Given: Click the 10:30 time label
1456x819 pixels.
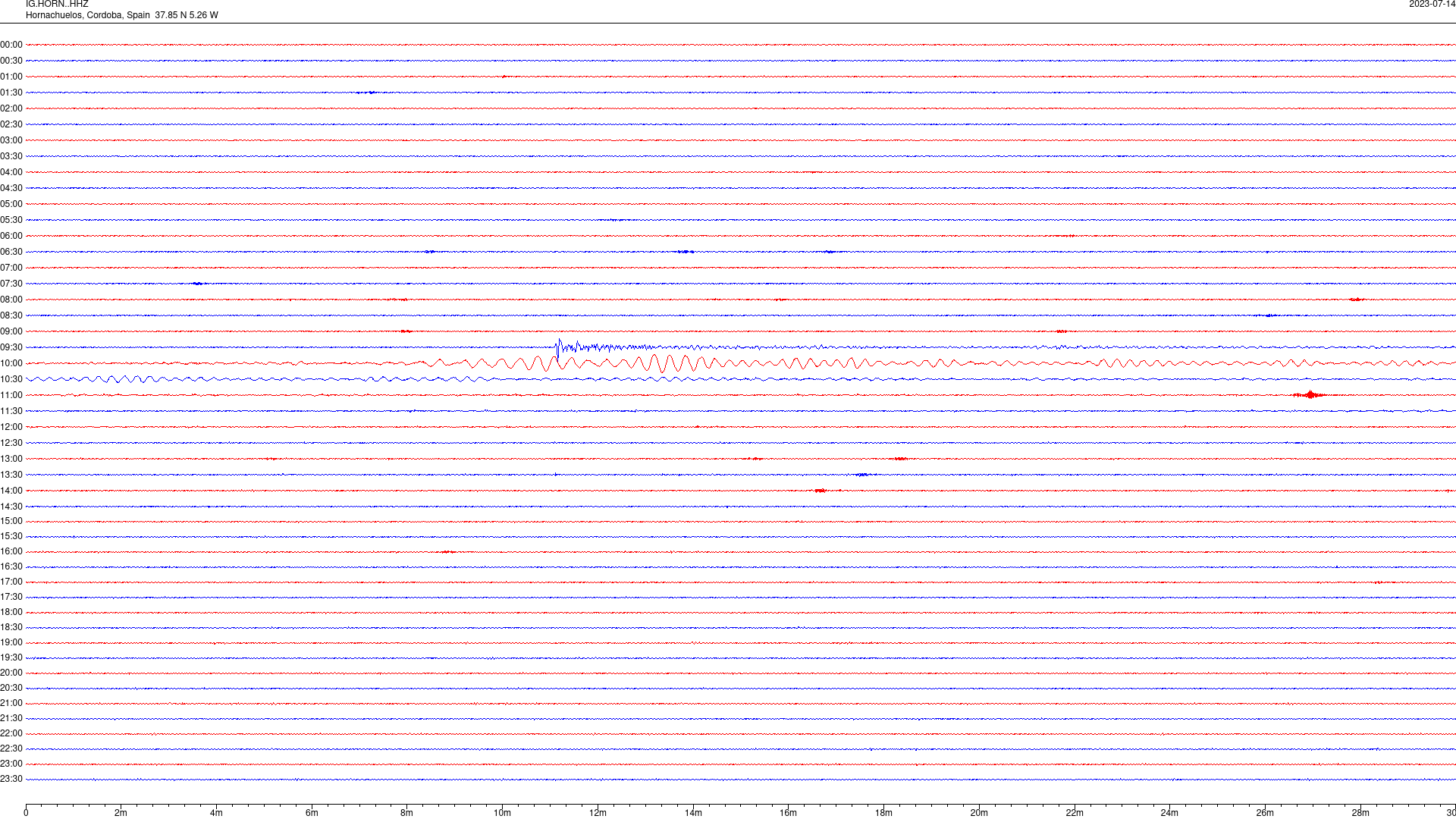Looking at the screenshot, I should [11, 379].
